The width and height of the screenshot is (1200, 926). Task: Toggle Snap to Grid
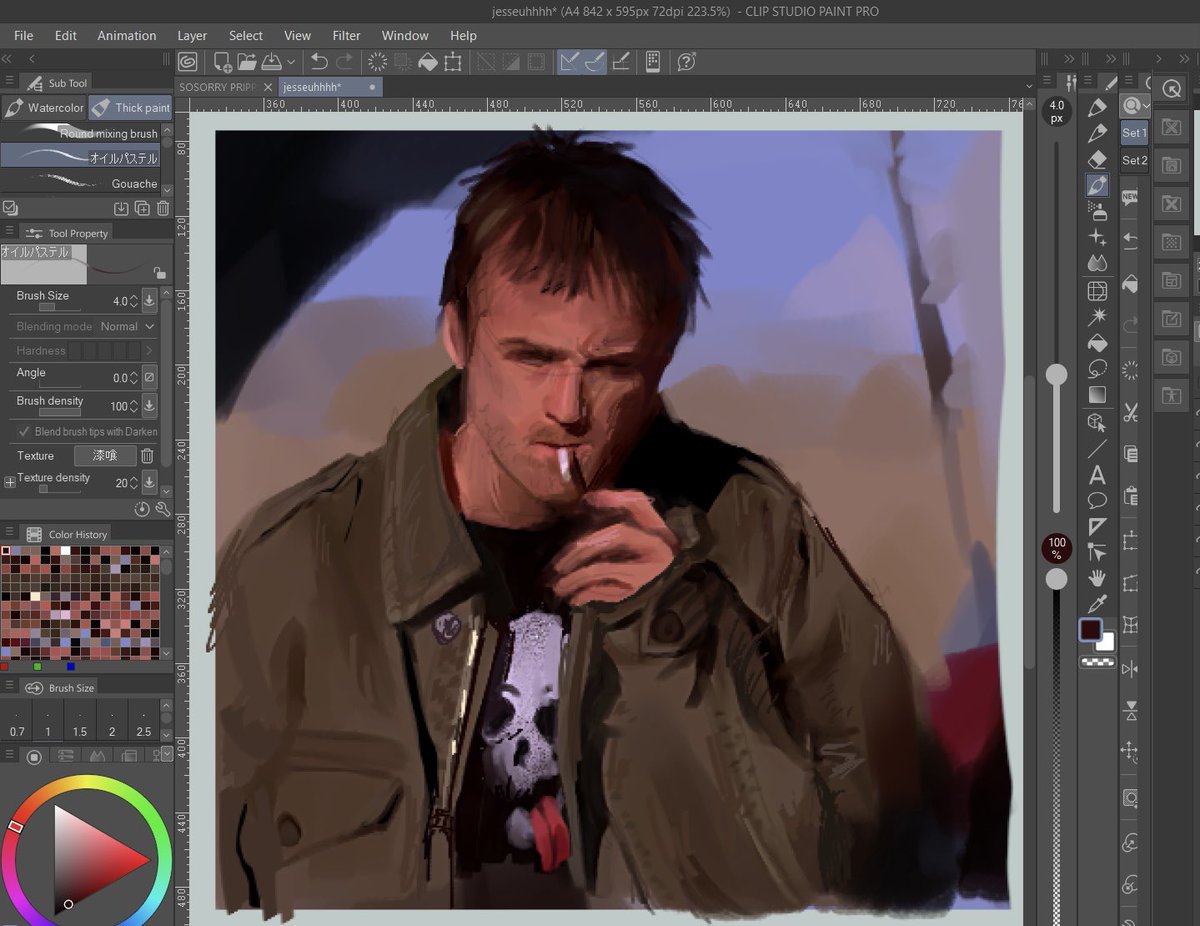pyautogui.click(x=620, y=62)
